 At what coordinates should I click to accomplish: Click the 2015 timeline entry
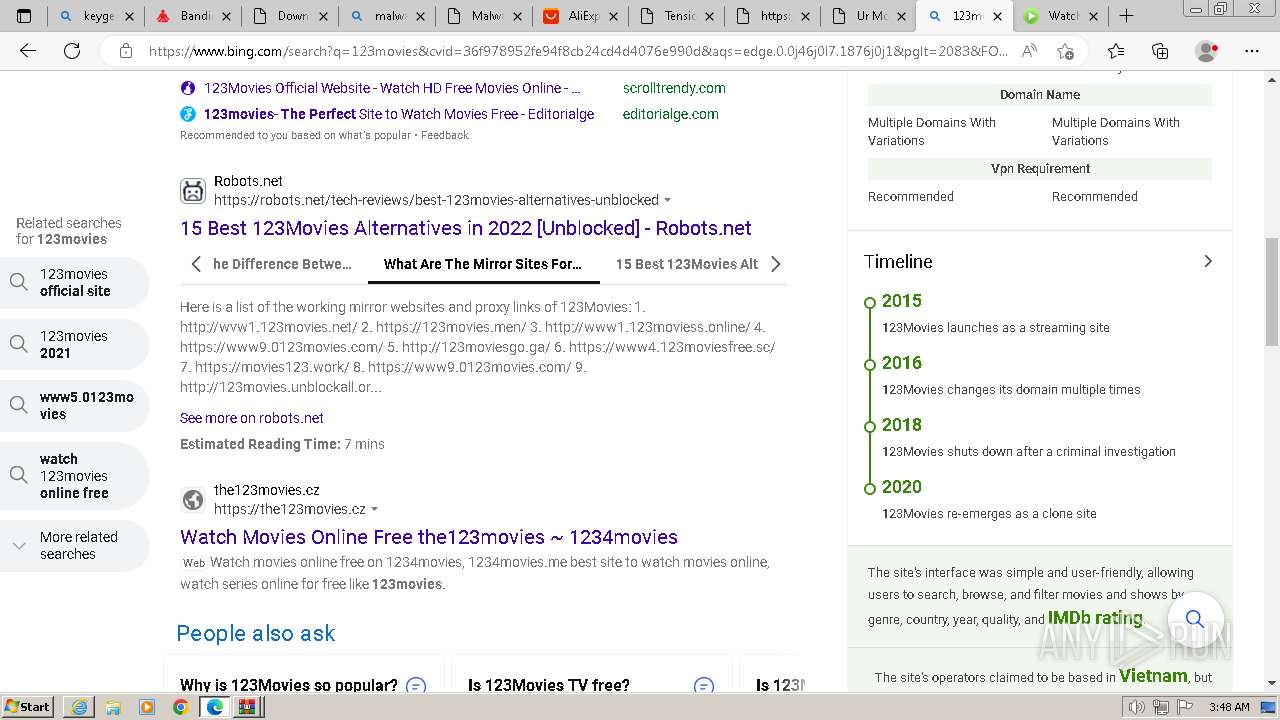[x=901, y=301]
